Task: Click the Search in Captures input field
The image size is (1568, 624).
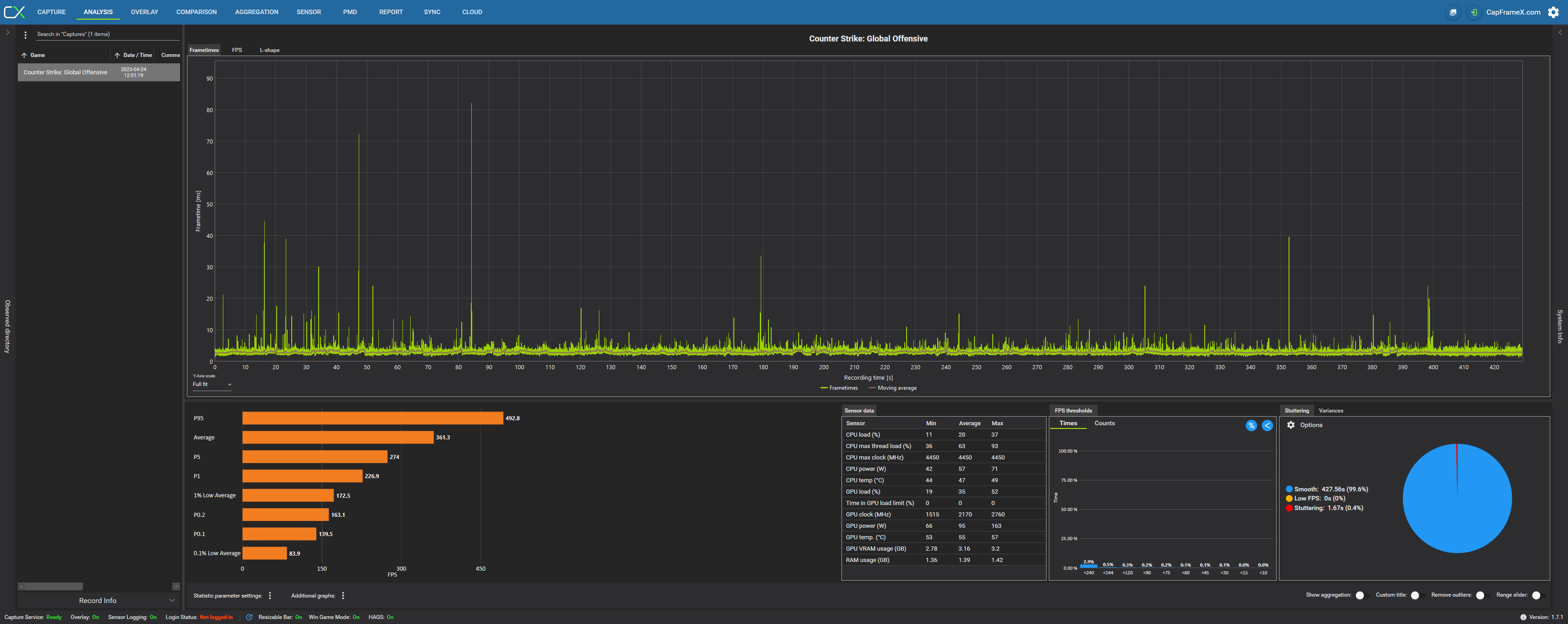Action: point(107,35)
